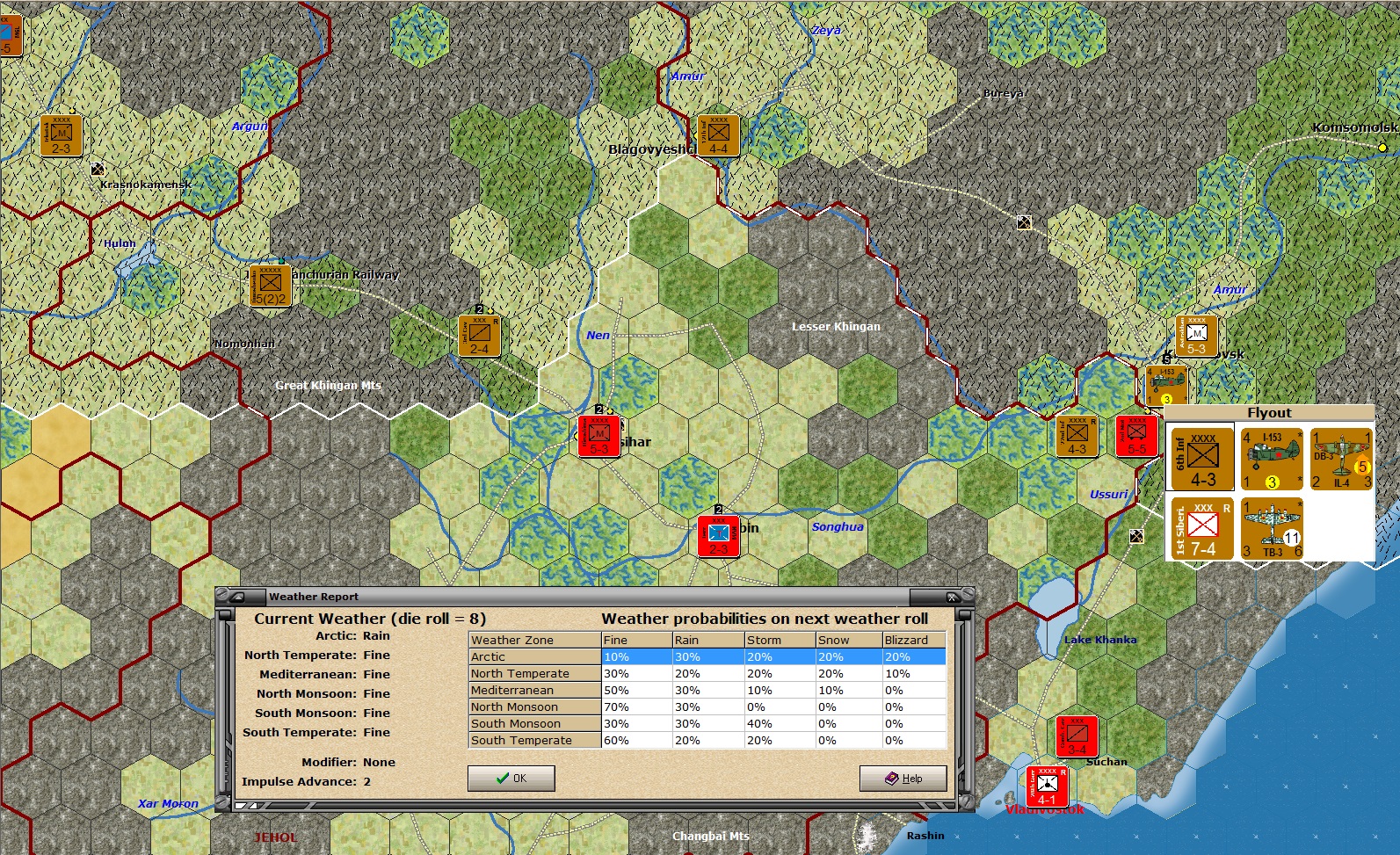This screenshot has width=1400, height=855.
Task: Open the Weather Report title bar menu icon
Action: tap(236, 597)
